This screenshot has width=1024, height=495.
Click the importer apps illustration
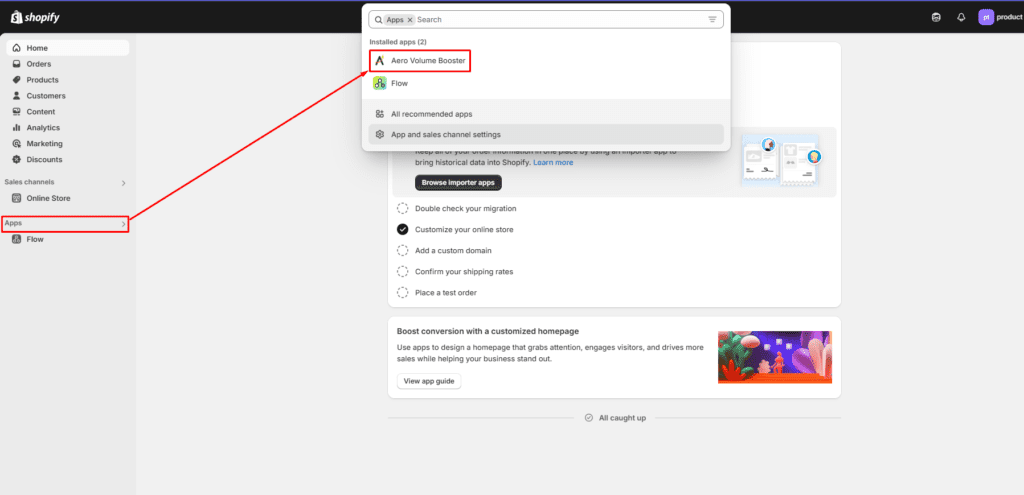pyautogui.click(x=780, y=161)
